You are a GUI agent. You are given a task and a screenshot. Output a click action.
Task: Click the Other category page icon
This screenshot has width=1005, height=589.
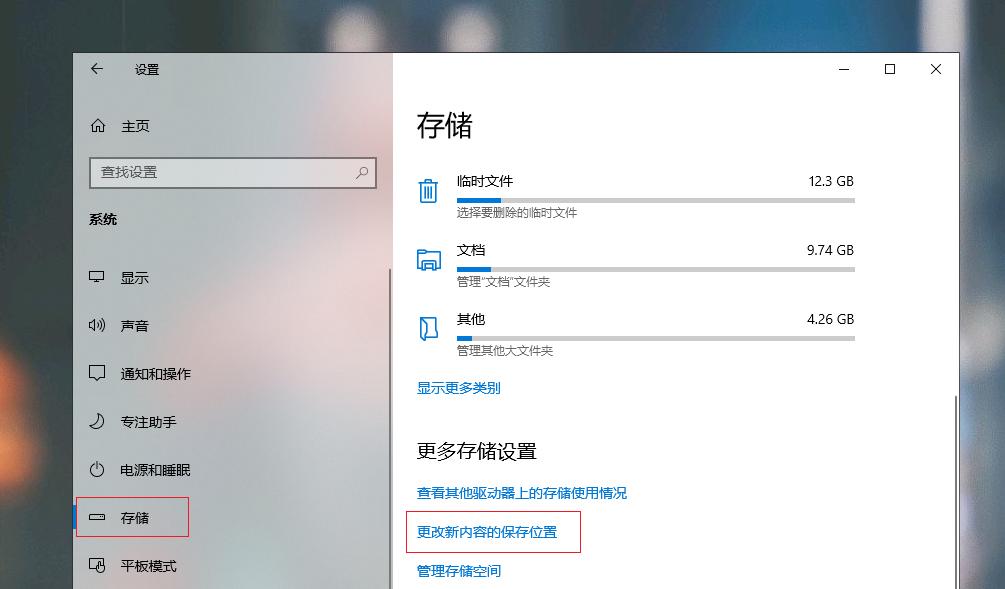[x=428, y=328]
